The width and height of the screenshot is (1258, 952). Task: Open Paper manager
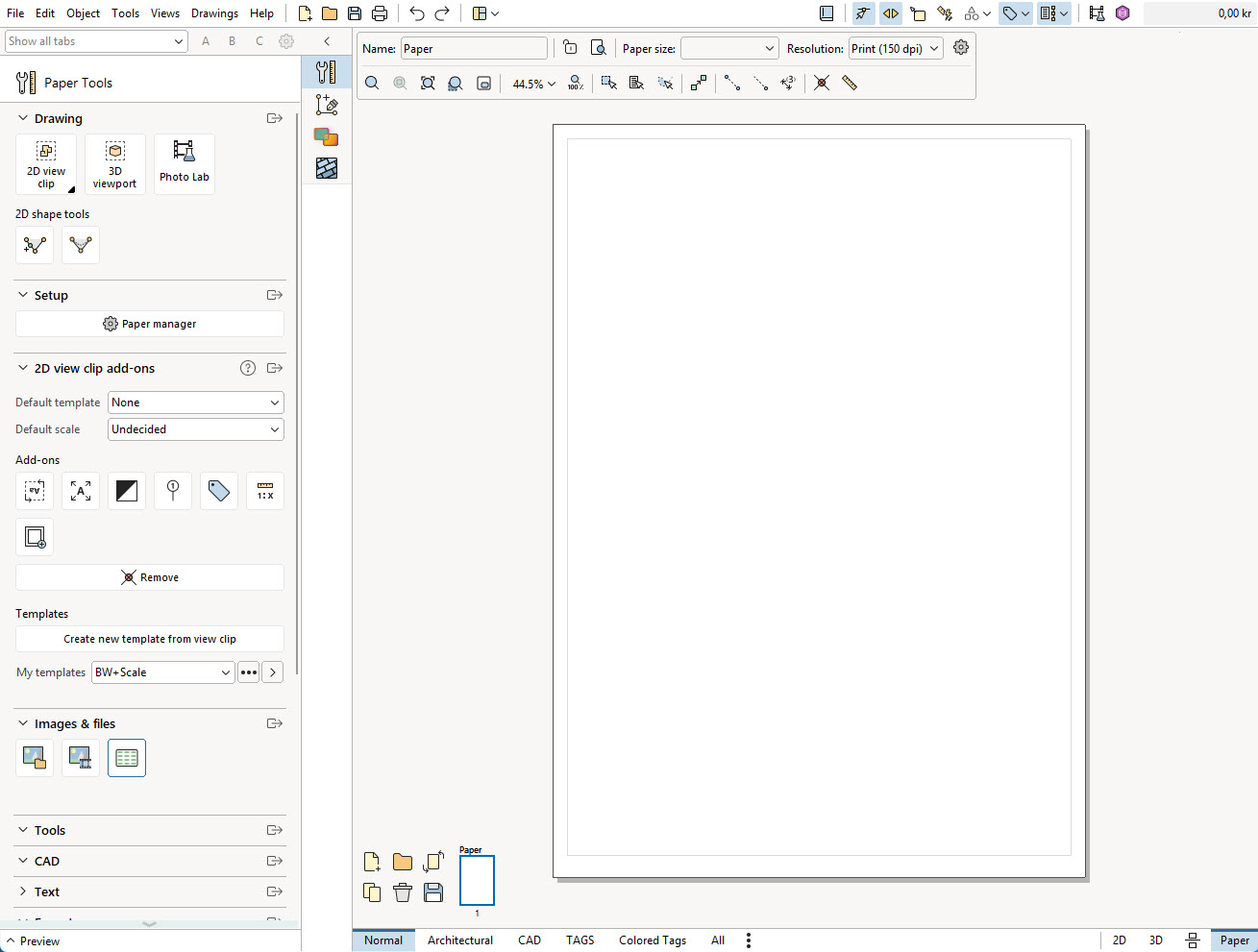[150, 324]
